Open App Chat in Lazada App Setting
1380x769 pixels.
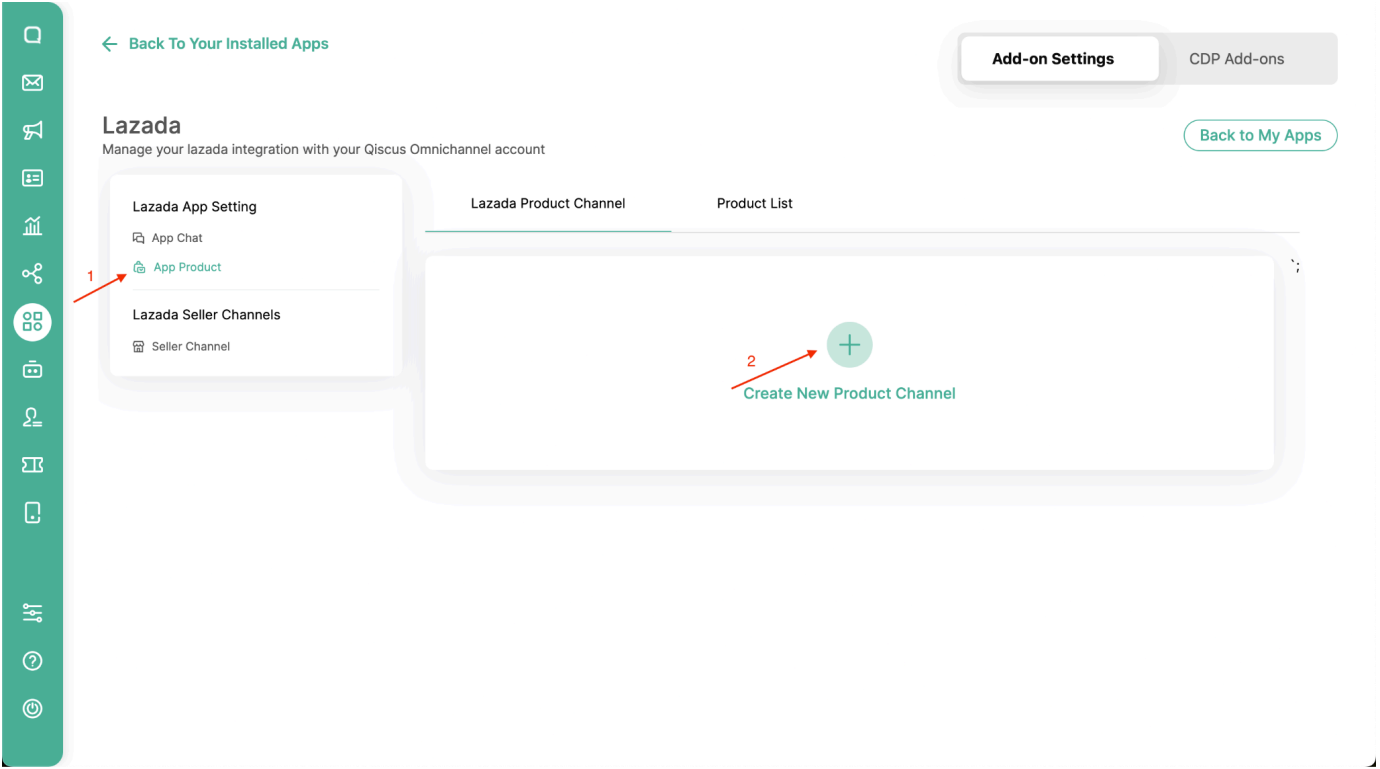click(x=168, y=238)
